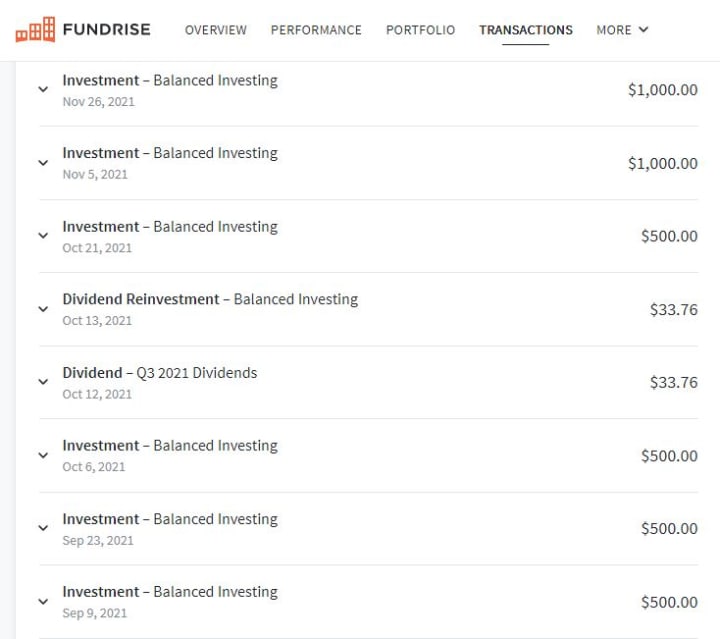This screenshot has width=720, height=639.
Task: Switch to the Performance tab
Action: 316,30
